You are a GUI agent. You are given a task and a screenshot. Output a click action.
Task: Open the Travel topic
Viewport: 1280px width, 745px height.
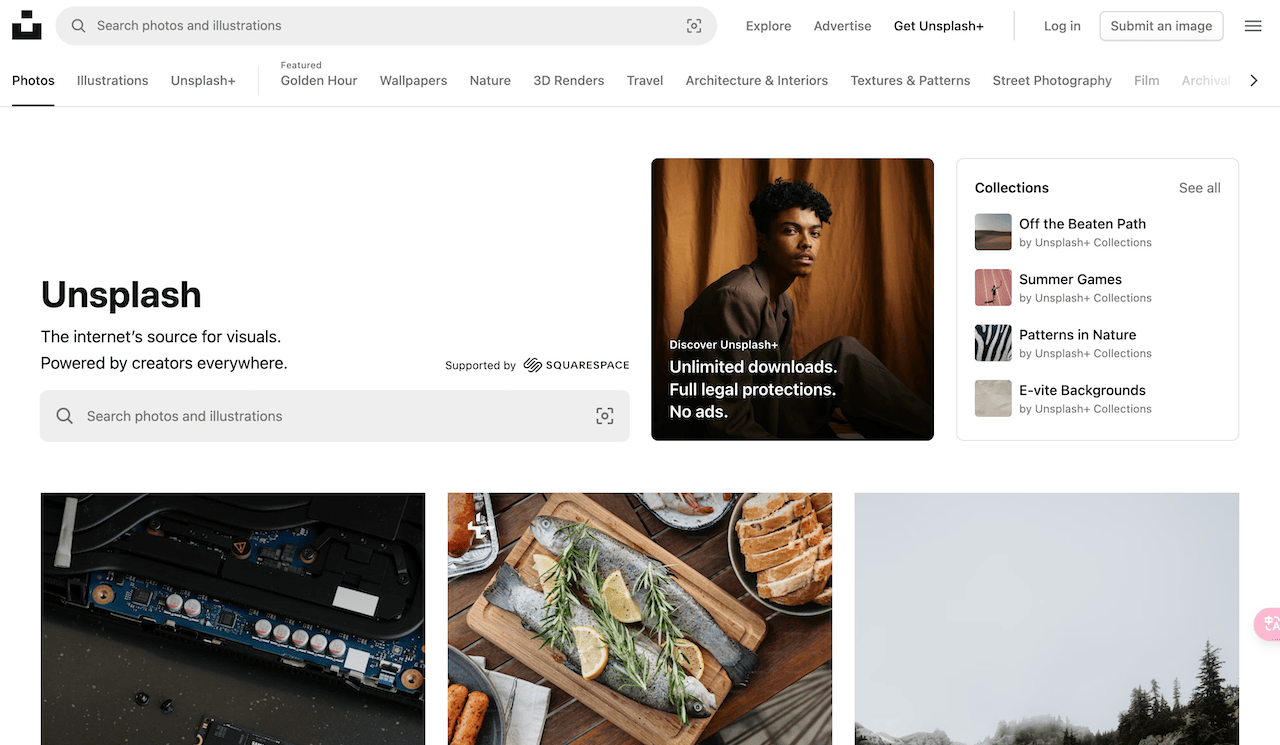[x=645, y=81]
